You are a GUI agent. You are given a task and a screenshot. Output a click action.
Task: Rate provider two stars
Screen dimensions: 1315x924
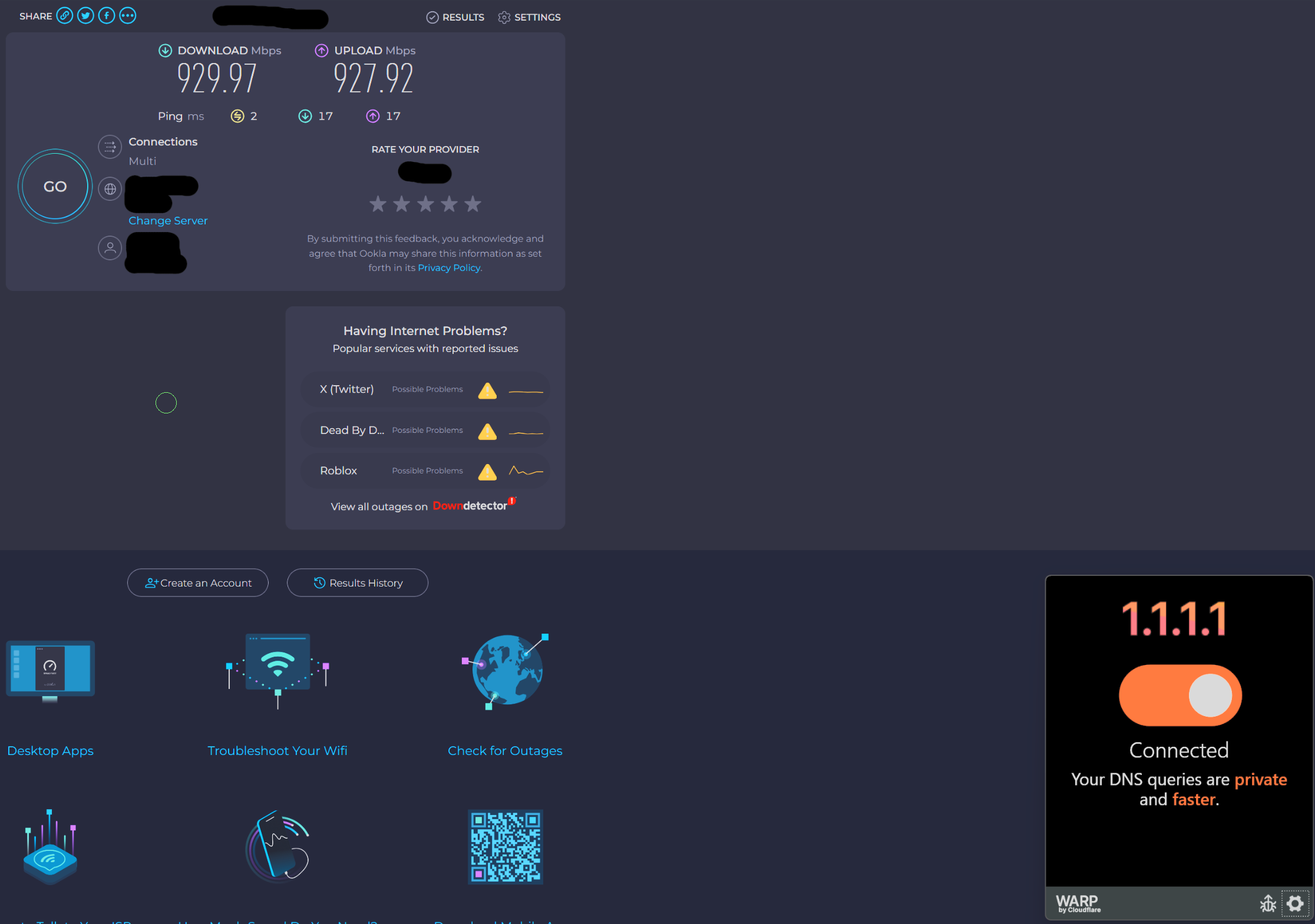point(402,204)
